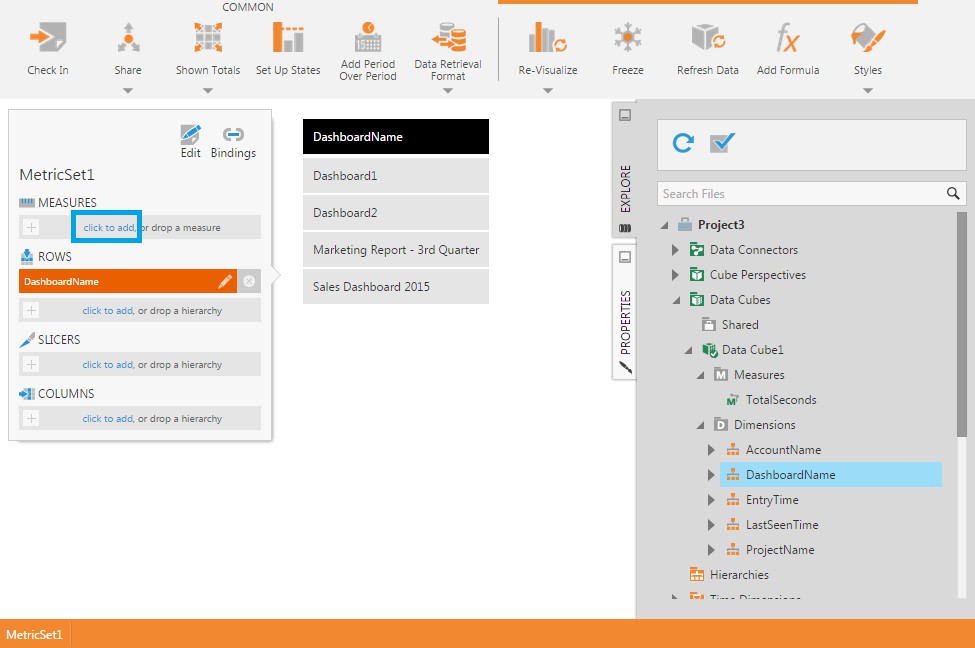Screen dimensions: 975x648
Task: Expand the AccountName dimension arrow
Action: pos(712,450)
